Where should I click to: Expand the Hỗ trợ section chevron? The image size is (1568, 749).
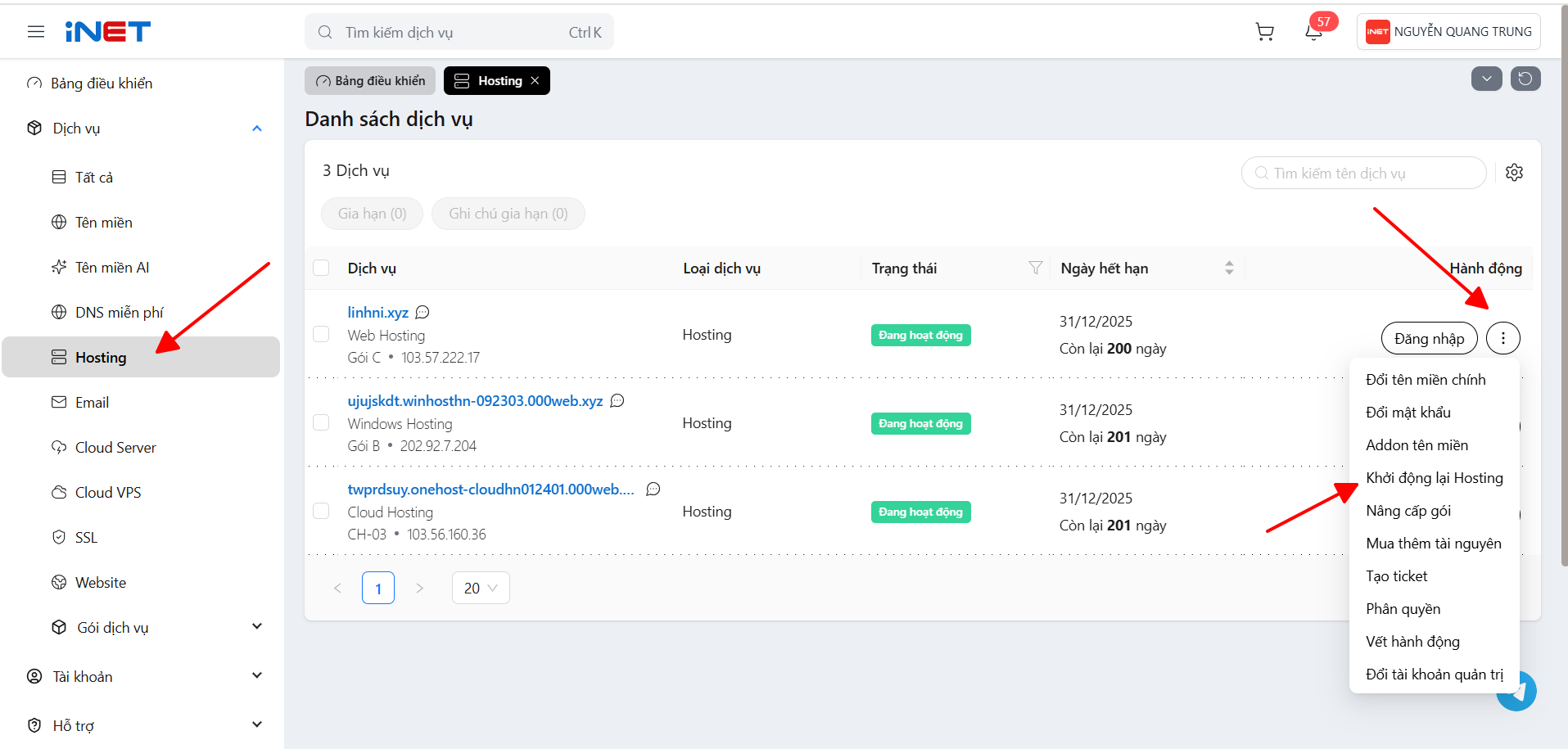point(257,724)
